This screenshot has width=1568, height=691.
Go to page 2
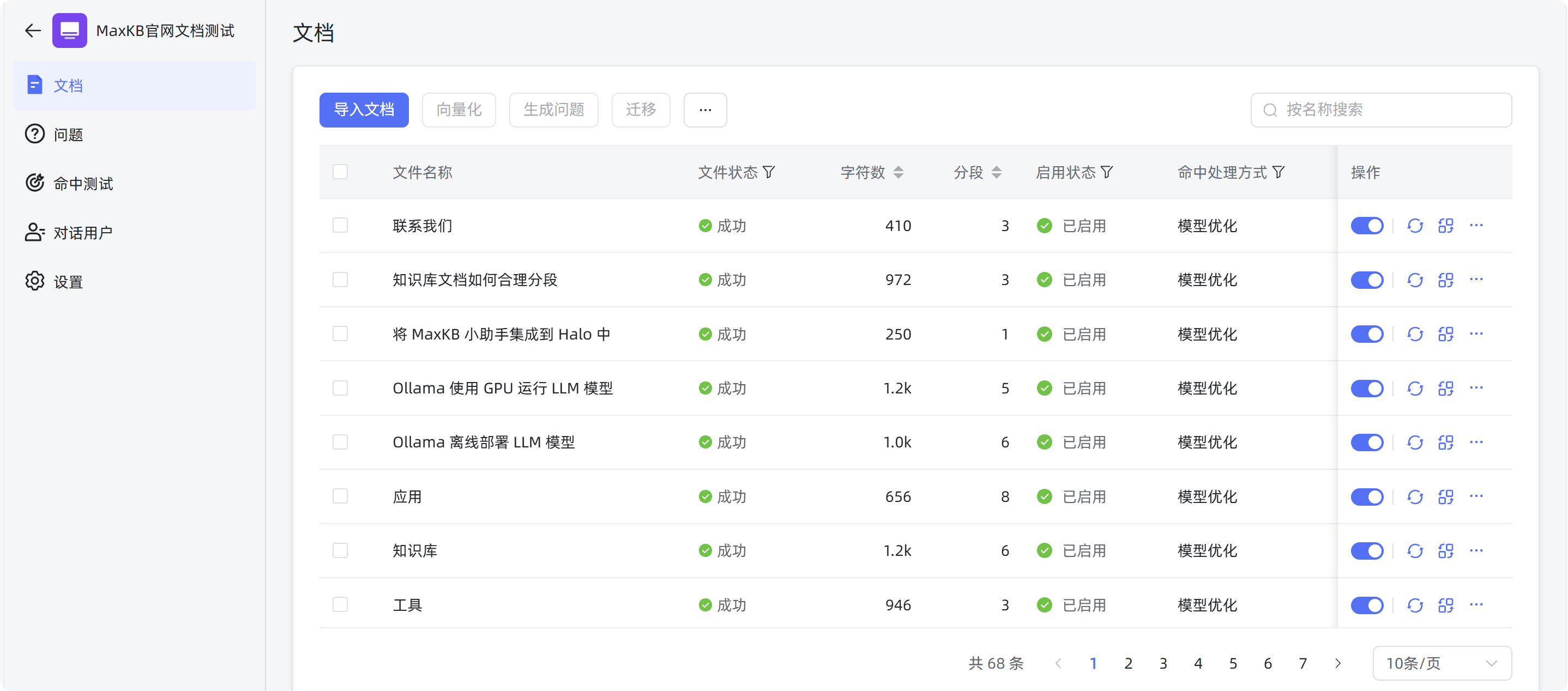(1128, 663)
